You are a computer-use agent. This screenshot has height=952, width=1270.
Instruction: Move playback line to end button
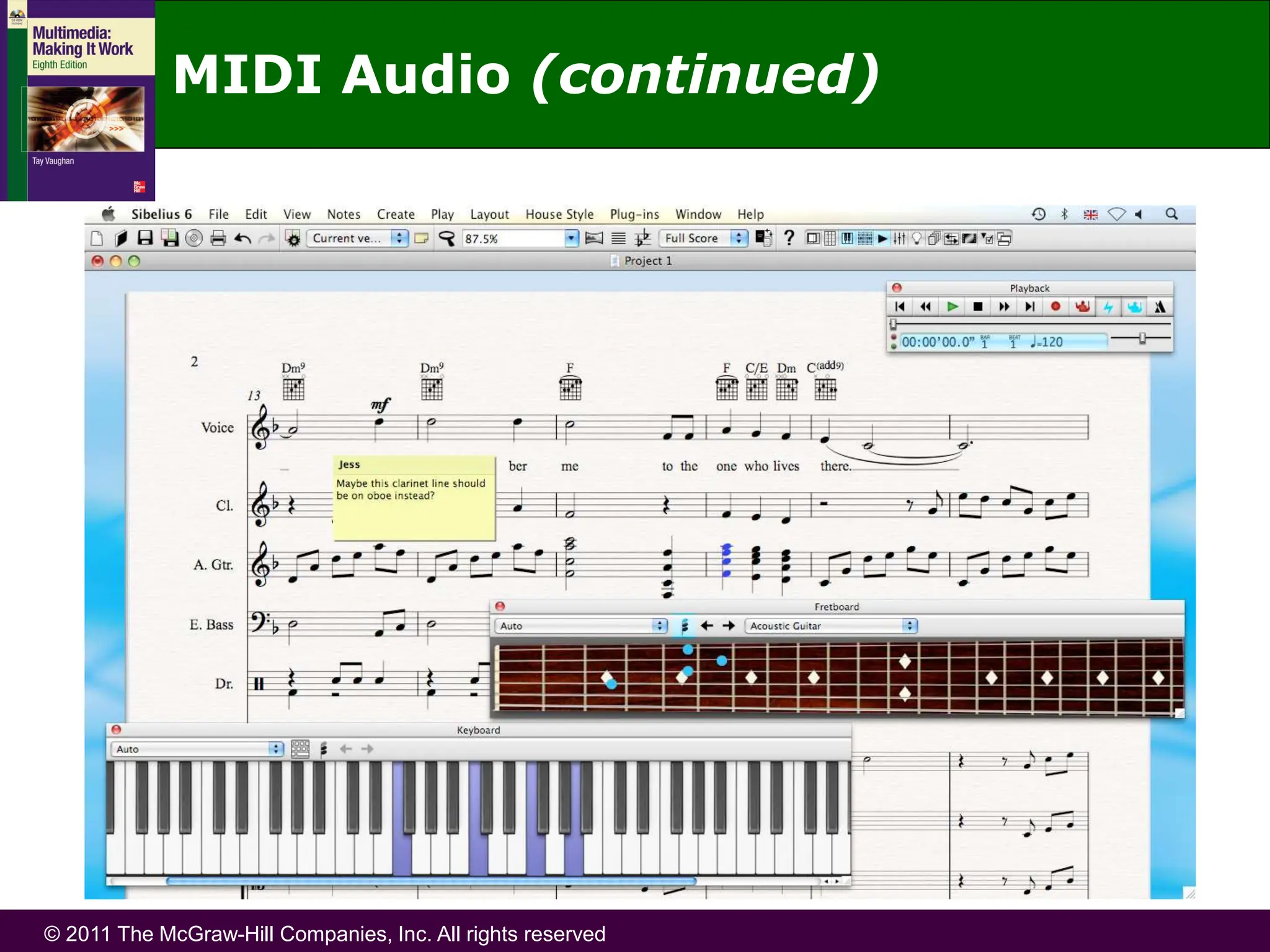coord(1030,307)
